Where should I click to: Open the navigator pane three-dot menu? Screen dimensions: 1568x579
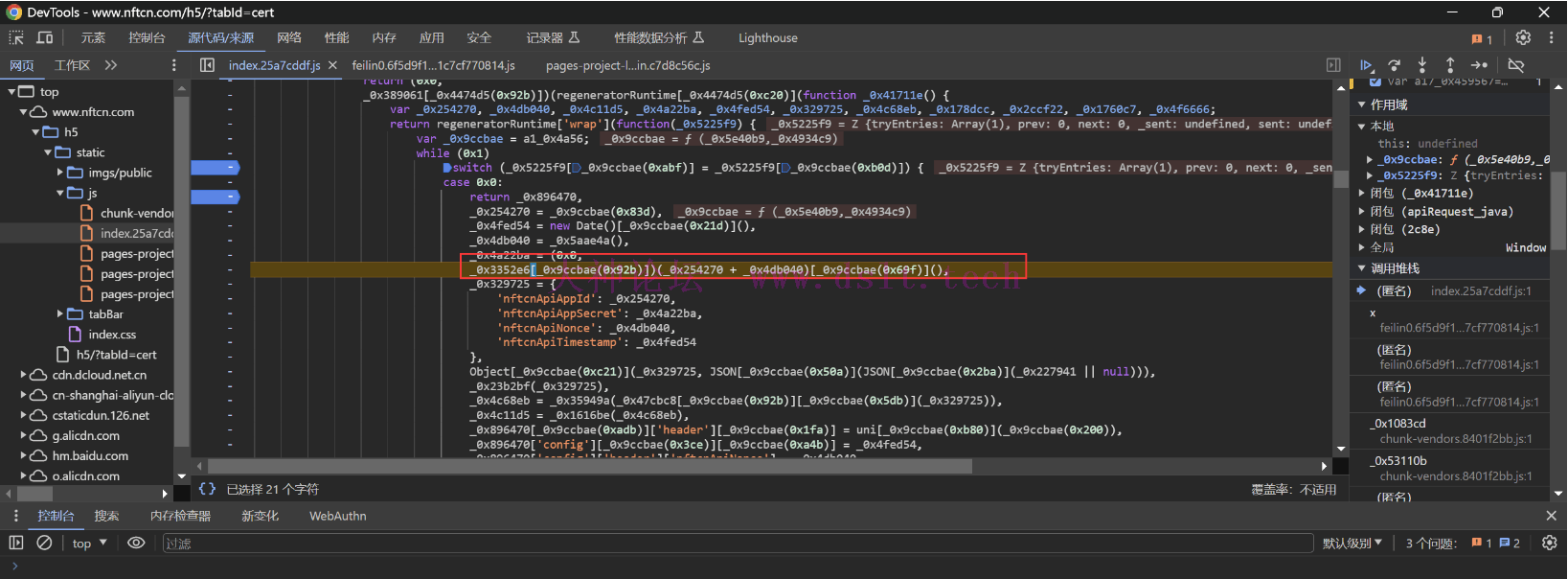pyautogui.click(x=173, y=65)
